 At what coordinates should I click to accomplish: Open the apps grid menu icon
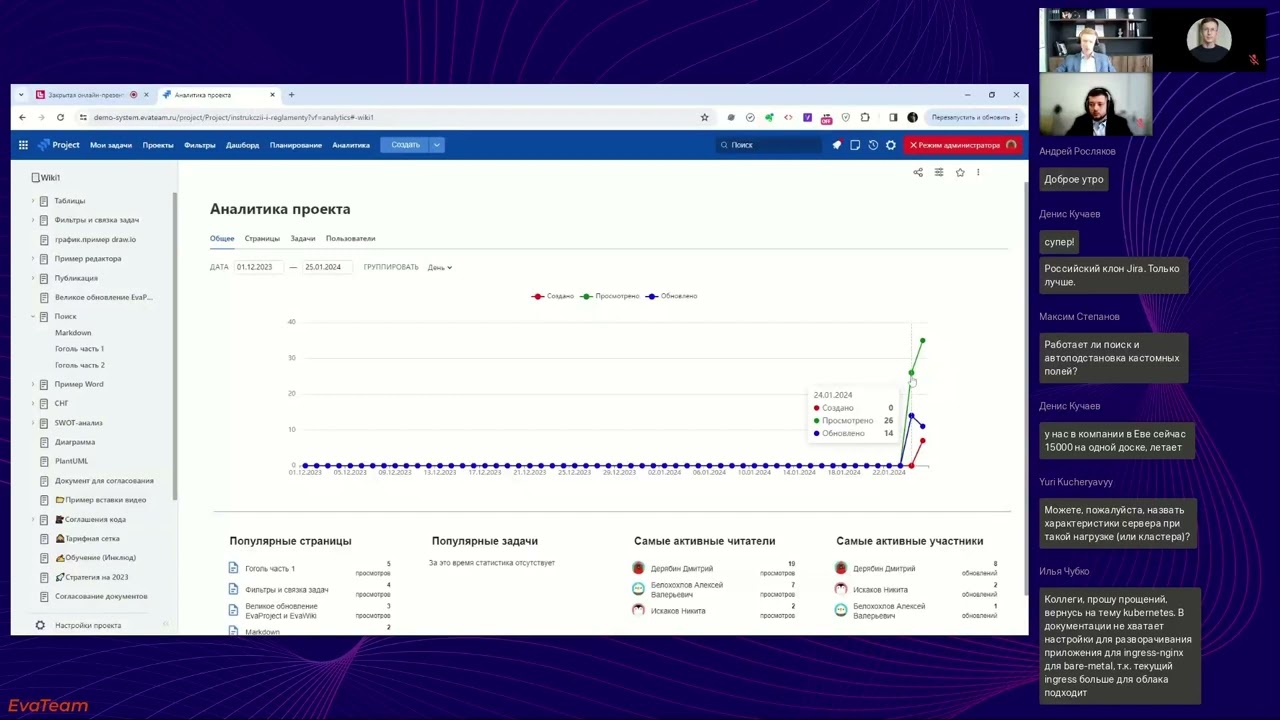point(22,145)
